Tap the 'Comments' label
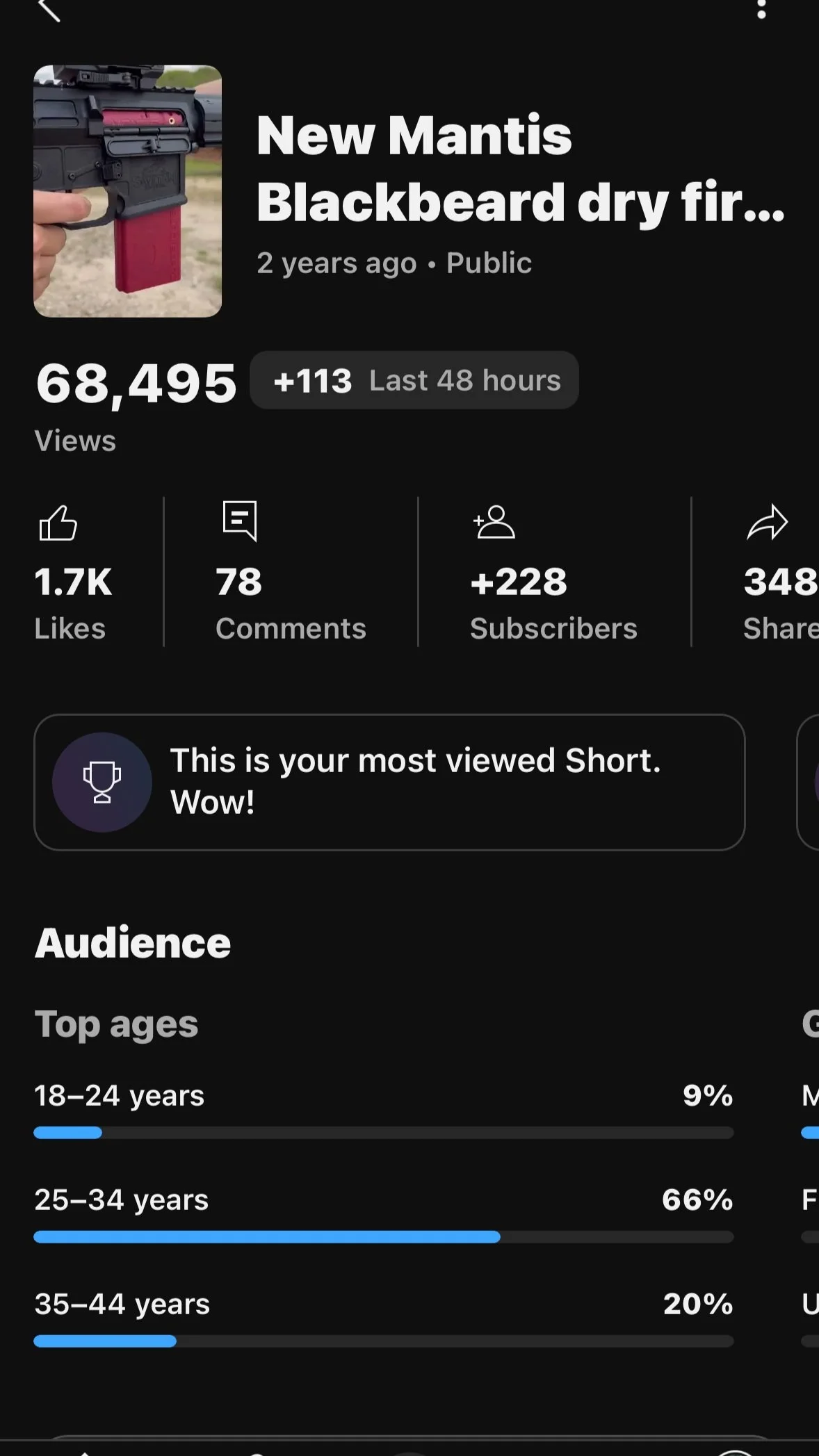Screen dimensions: 819x1456 coord(291,628)
